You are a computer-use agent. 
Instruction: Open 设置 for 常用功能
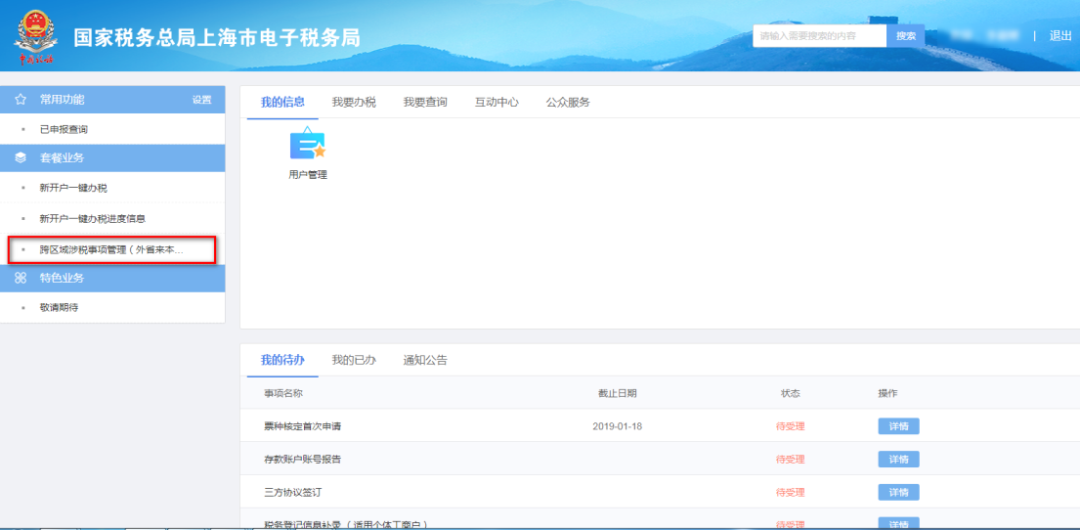click(x=202, y=100)
